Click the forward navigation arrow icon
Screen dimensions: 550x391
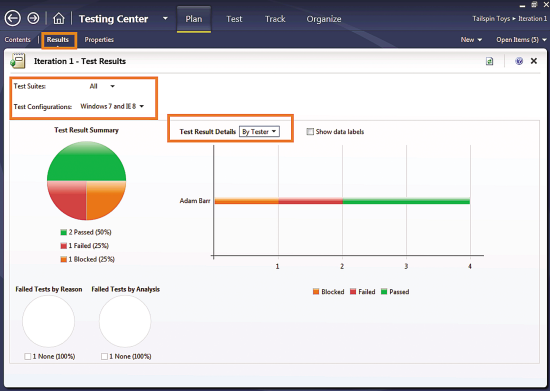pyautogui.click(x=33, y=18)
